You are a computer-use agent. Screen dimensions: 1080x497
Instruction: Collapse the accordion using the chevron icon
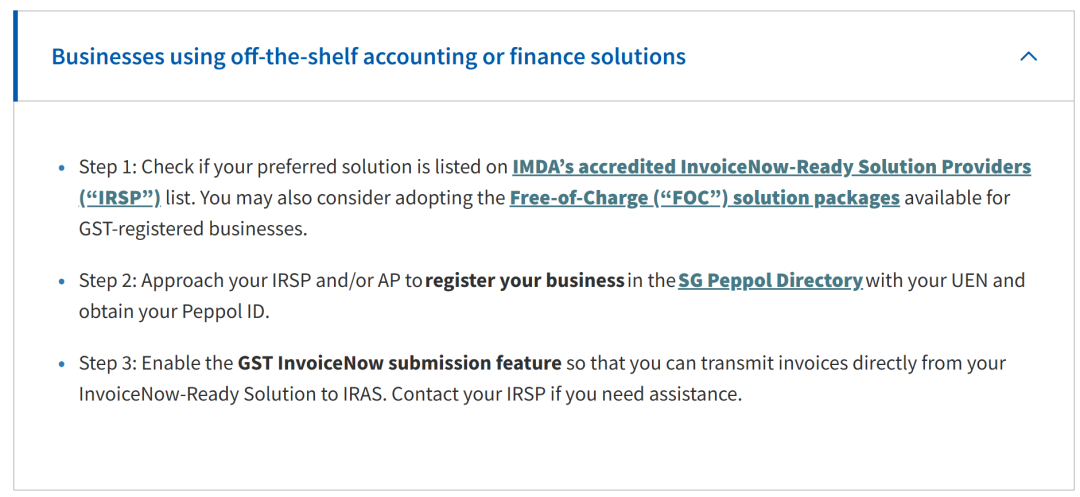1028,57
